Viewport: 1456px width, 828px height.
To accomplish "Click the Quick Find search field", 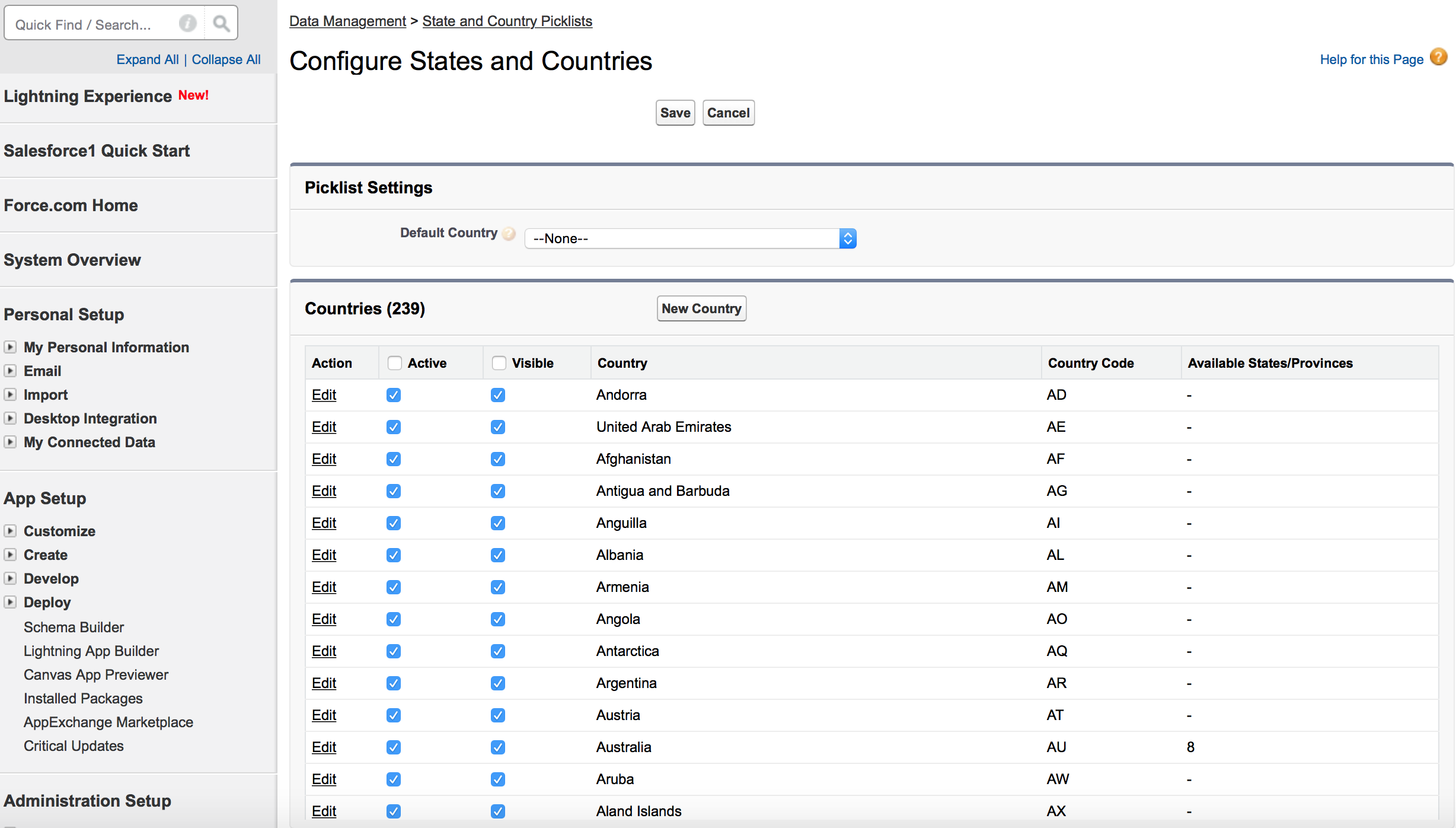I will 89,24.
